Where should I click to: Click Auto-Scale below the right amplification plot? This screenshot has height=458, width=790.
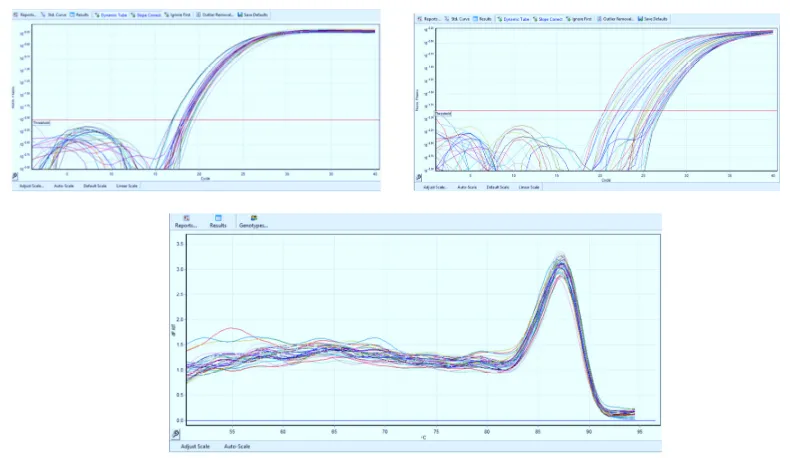tap(467, 187)
